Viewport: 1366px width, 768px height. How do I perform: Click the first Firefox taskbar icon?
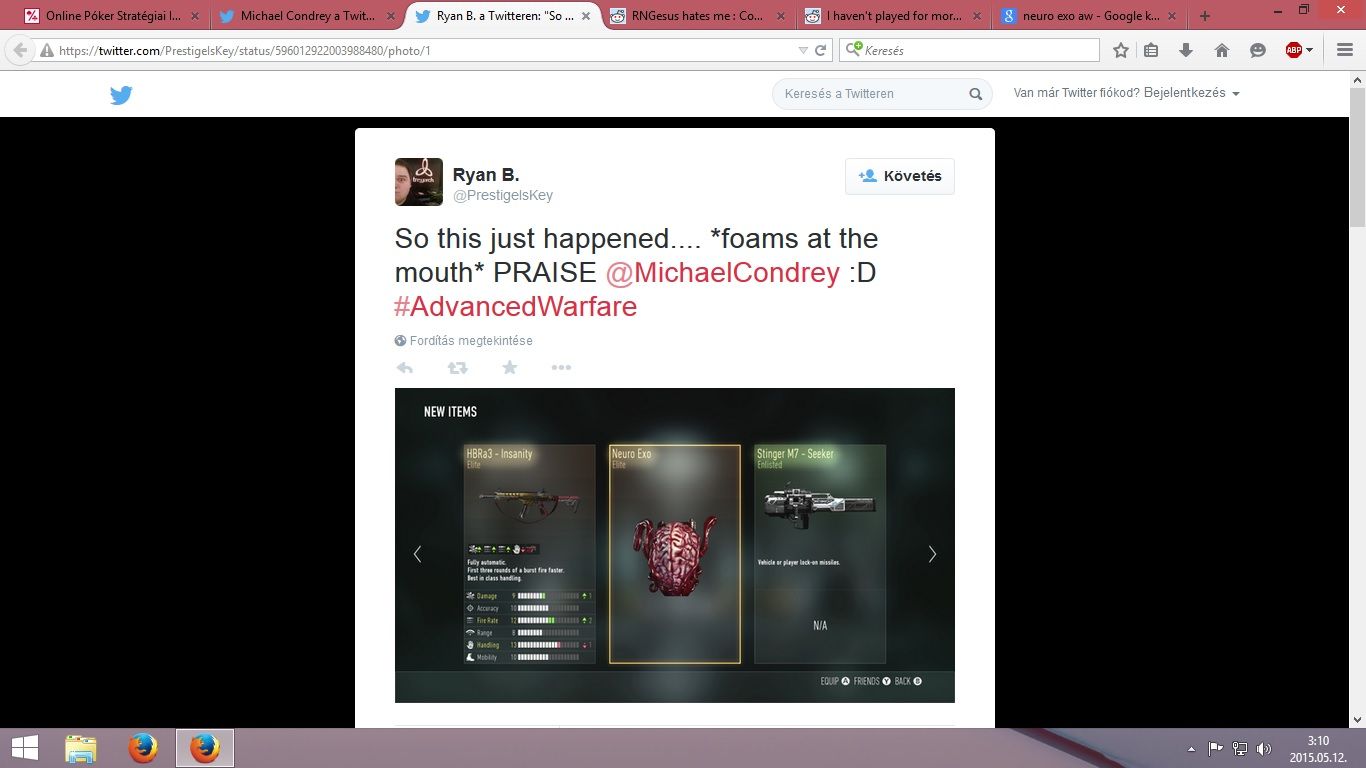click(143, 748)
